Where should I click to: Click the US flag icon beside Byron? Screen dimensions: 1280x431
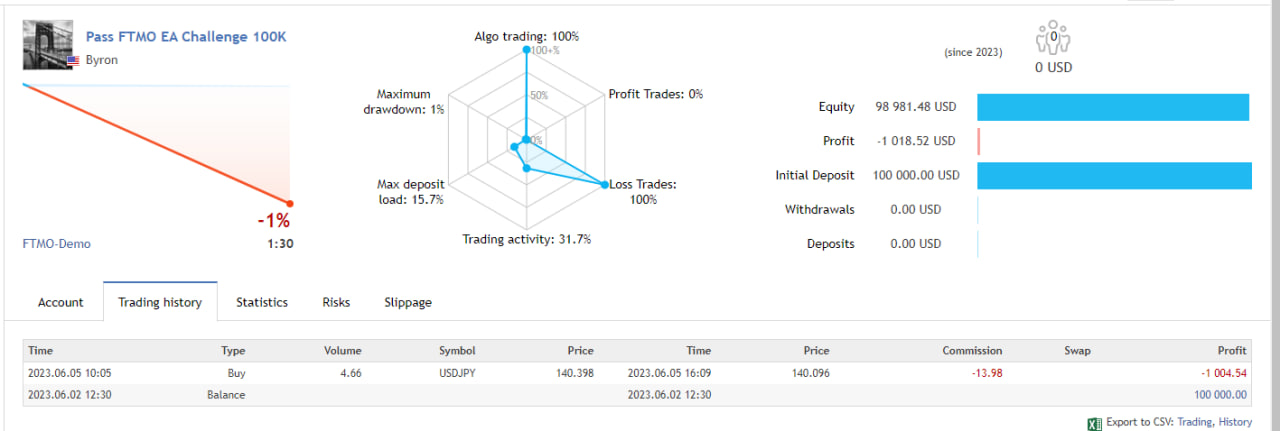click(x=73, y=61)
